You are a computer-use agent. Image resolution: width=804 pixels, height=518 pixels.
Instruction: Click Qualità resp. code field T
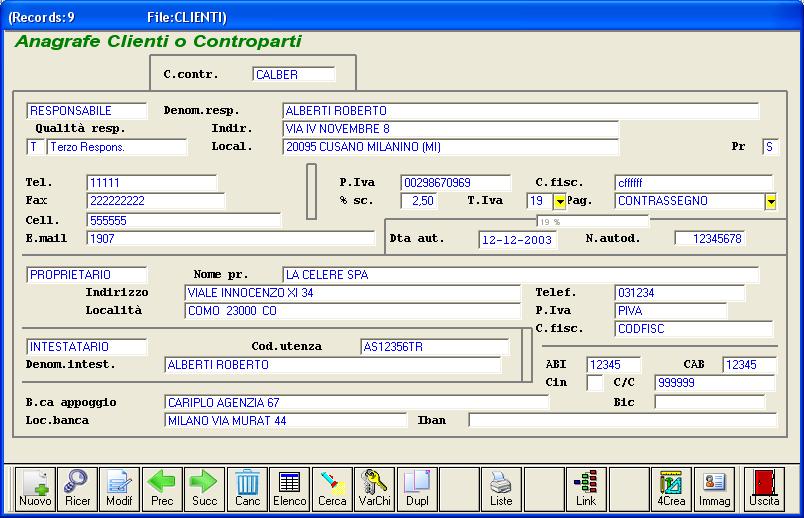click(35, 147)
